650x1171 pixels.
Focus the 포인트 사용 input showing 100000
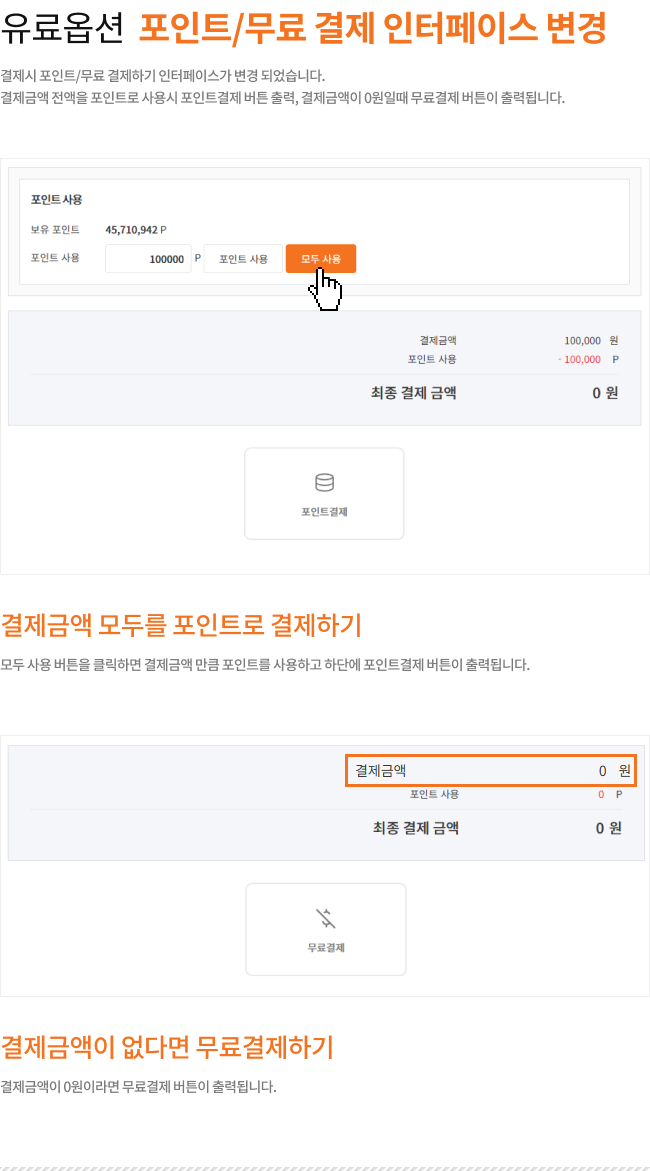click(149, 258)
